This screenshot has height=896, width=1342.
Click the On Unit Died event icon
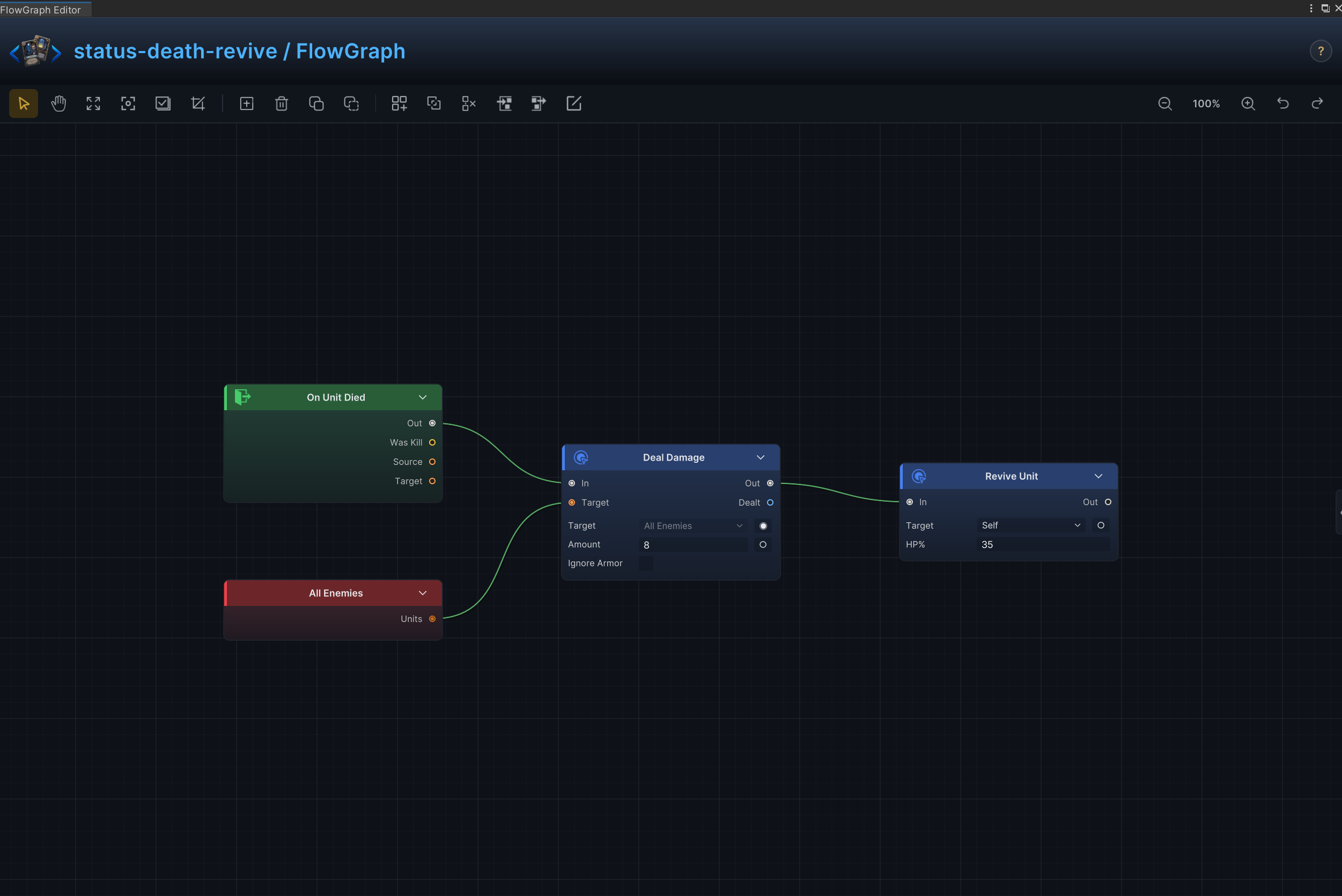[x=242, y=397]
